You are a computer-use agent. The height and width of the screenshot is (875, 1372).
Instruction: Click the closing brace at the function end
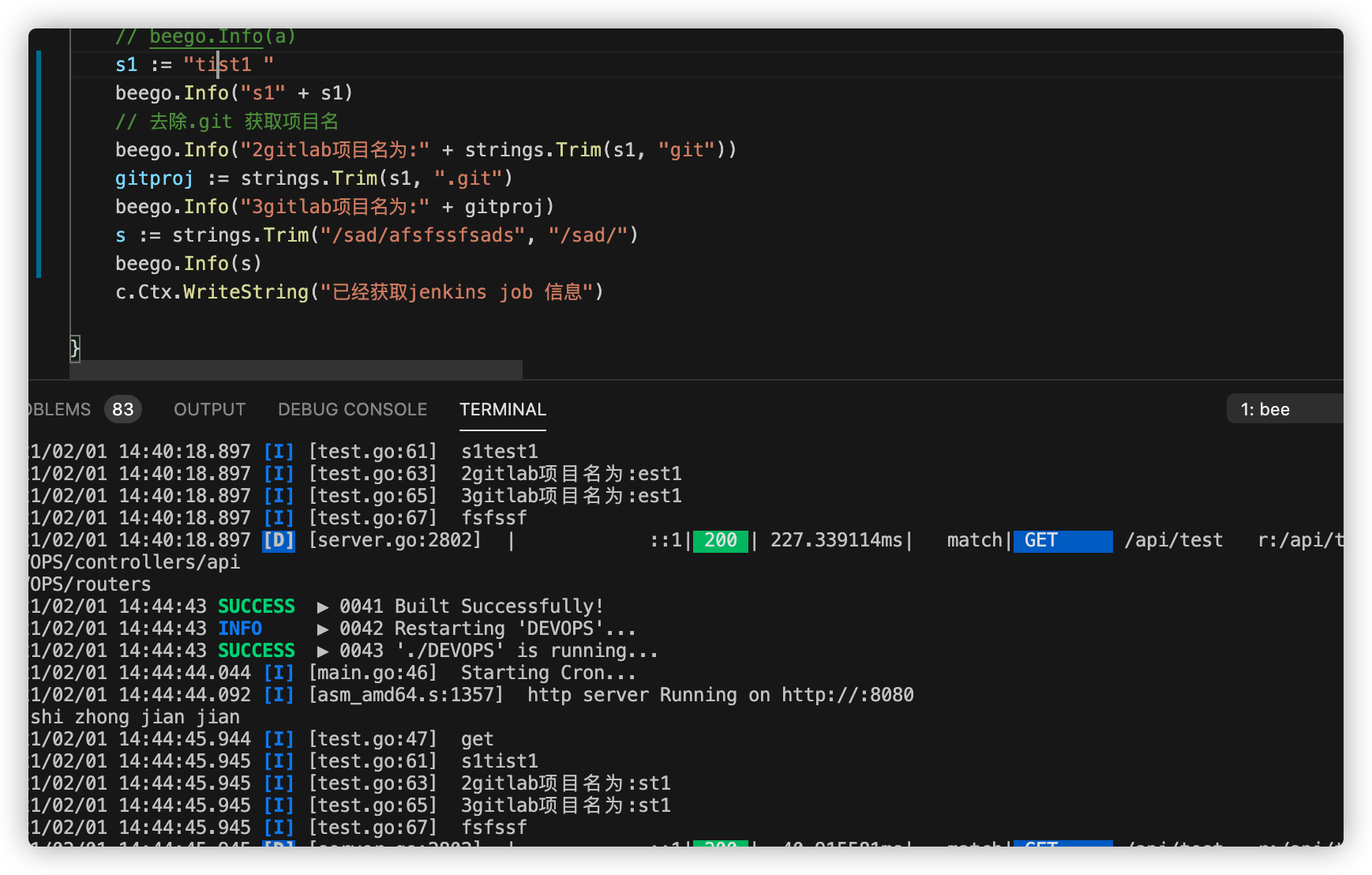pos(73,347)
